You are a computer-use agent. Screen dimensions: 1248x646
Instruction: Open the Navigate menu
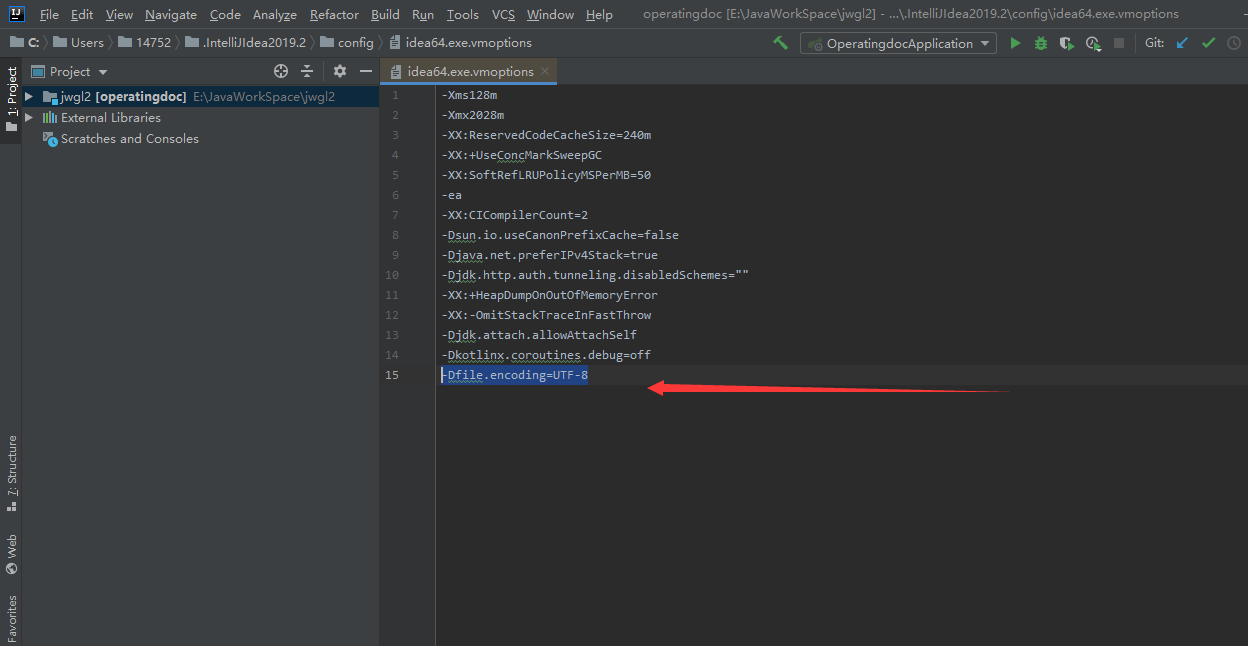pos(170,14)
